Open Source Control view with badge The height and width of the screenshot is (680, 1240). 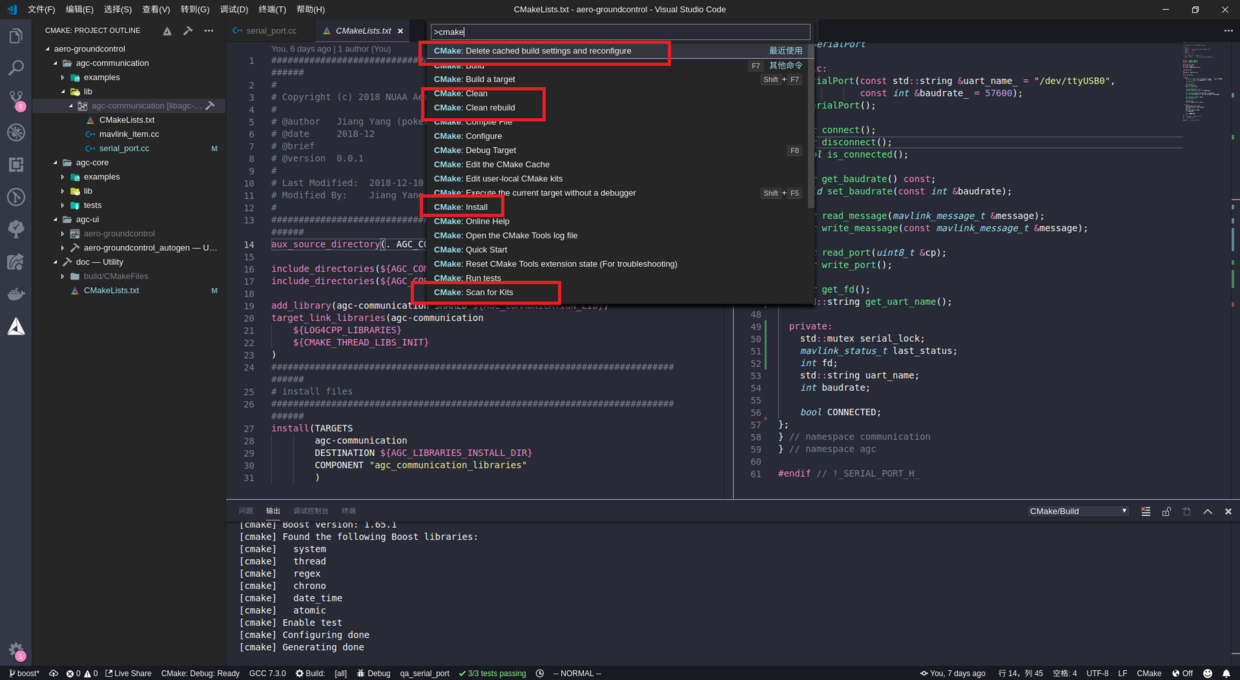(x=16, y=100)
